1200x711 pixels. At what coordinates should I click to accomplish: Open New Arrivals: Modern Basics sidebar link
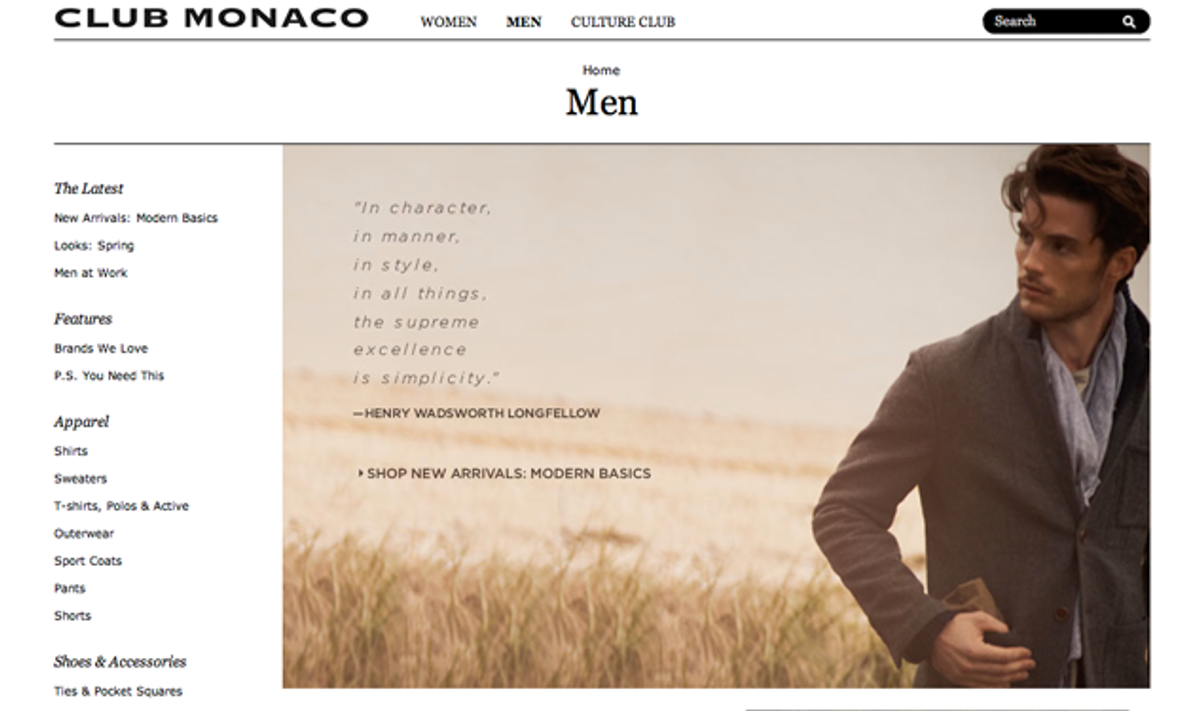point(136,218)
